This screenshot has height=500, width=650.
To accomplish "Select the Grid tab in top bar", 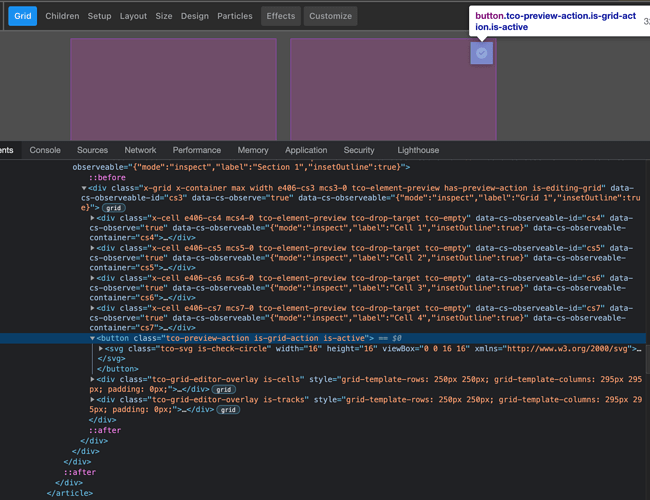I will (22, 16).
